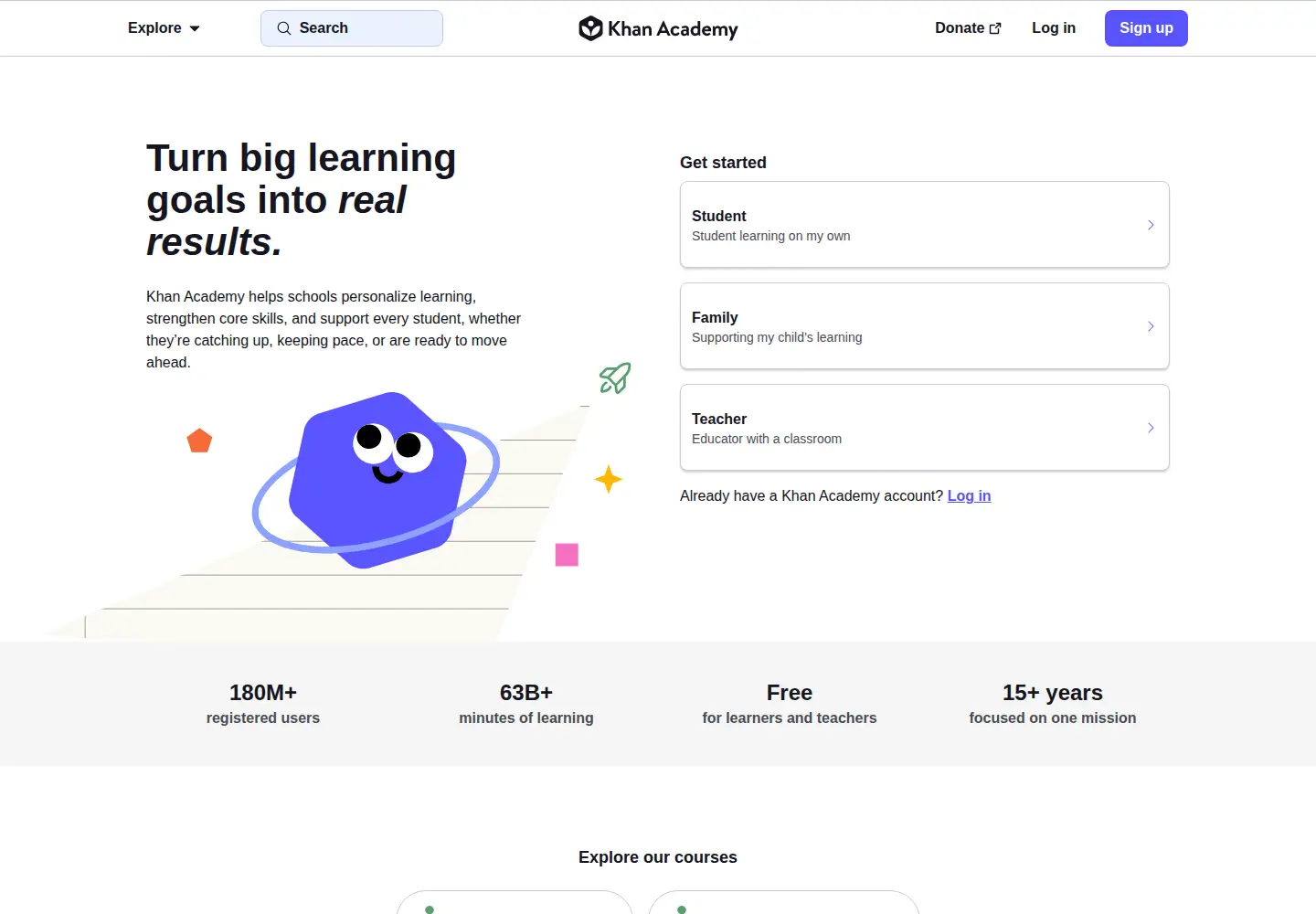Click the chevron arrow on Teacher card
This screenshot has width=1316, height=914.
1151,428
